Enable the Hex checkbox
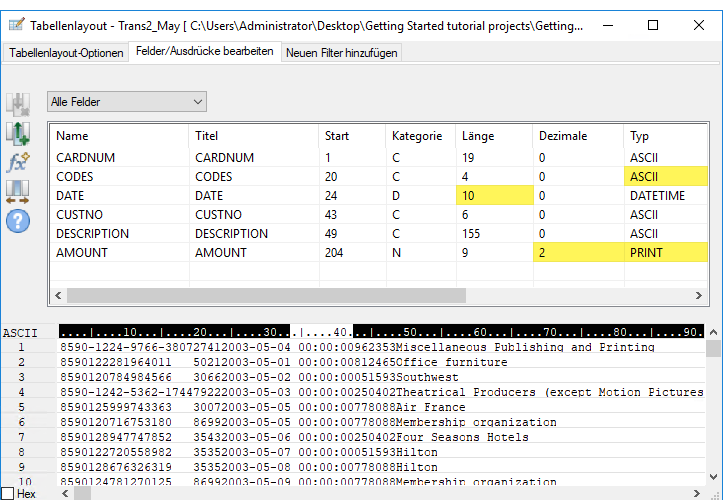 8,493
